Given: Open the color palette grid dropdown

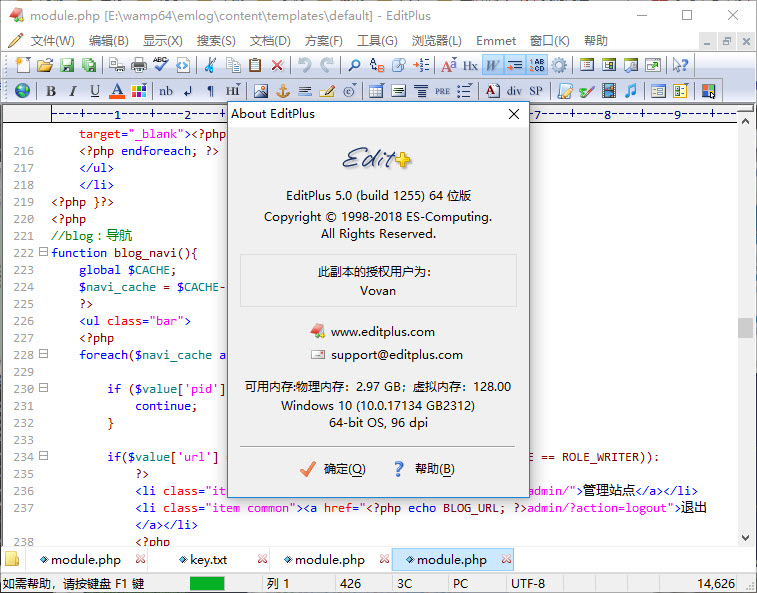Looking at the screenshot, I should (x=139, y=90).
